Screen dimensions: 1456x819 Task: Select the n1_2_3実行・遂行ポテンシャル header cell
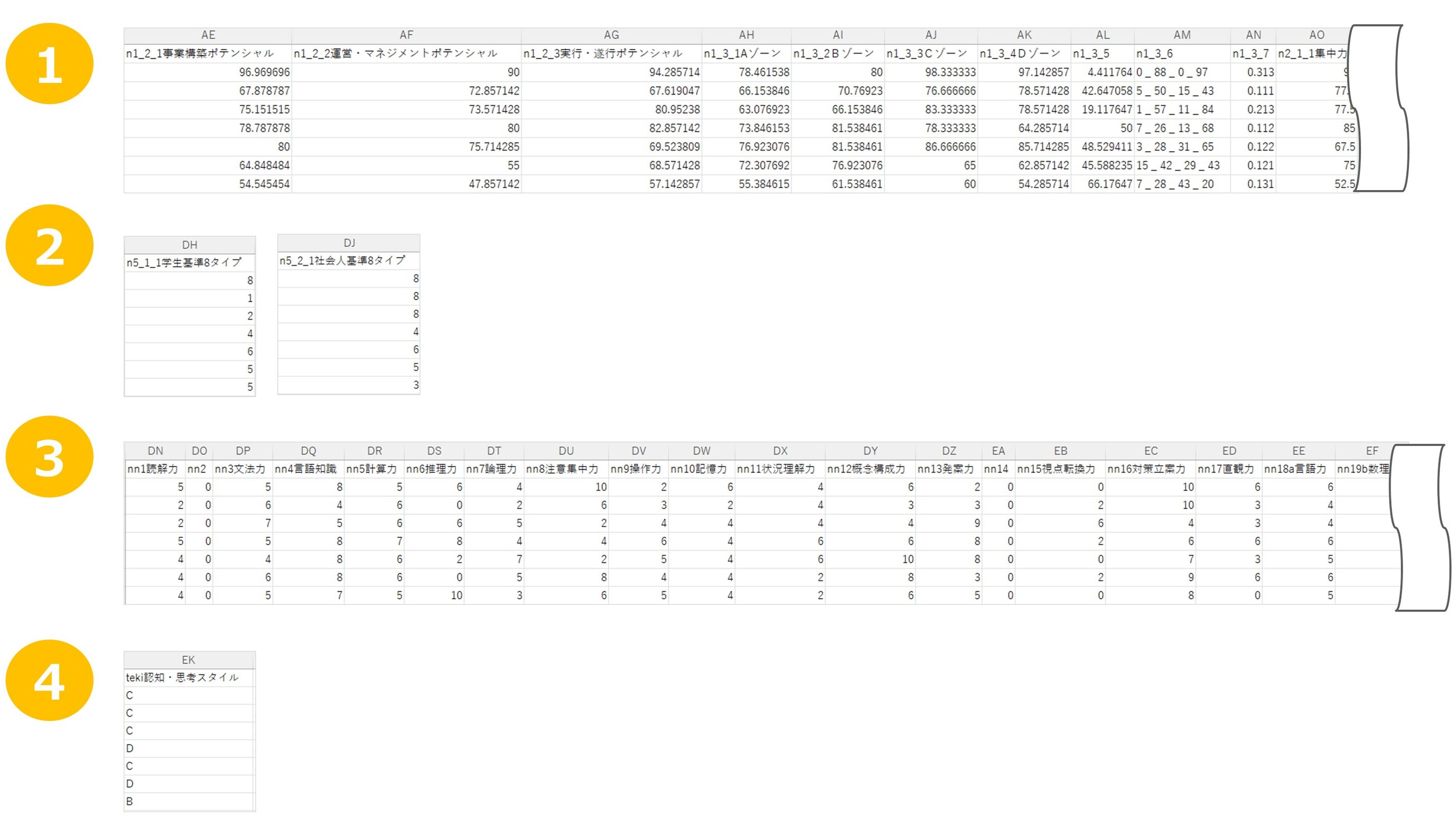click(x=612, y=53)
